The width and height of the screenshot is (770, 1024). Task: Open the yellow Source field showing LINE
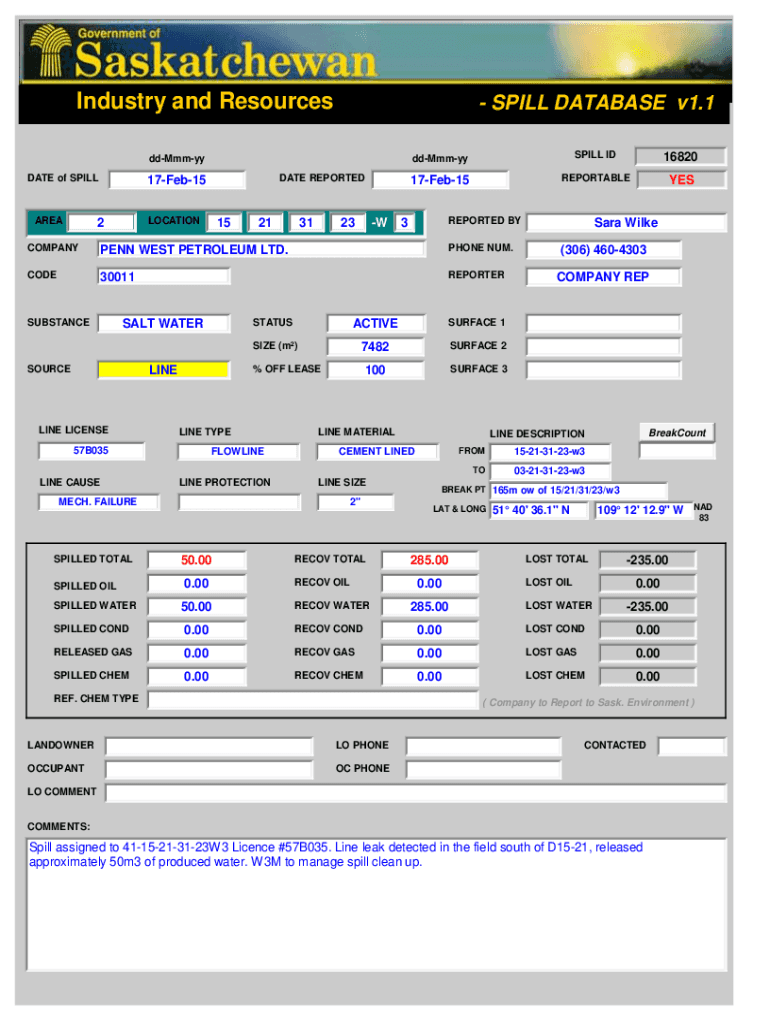tap(162, 370)
